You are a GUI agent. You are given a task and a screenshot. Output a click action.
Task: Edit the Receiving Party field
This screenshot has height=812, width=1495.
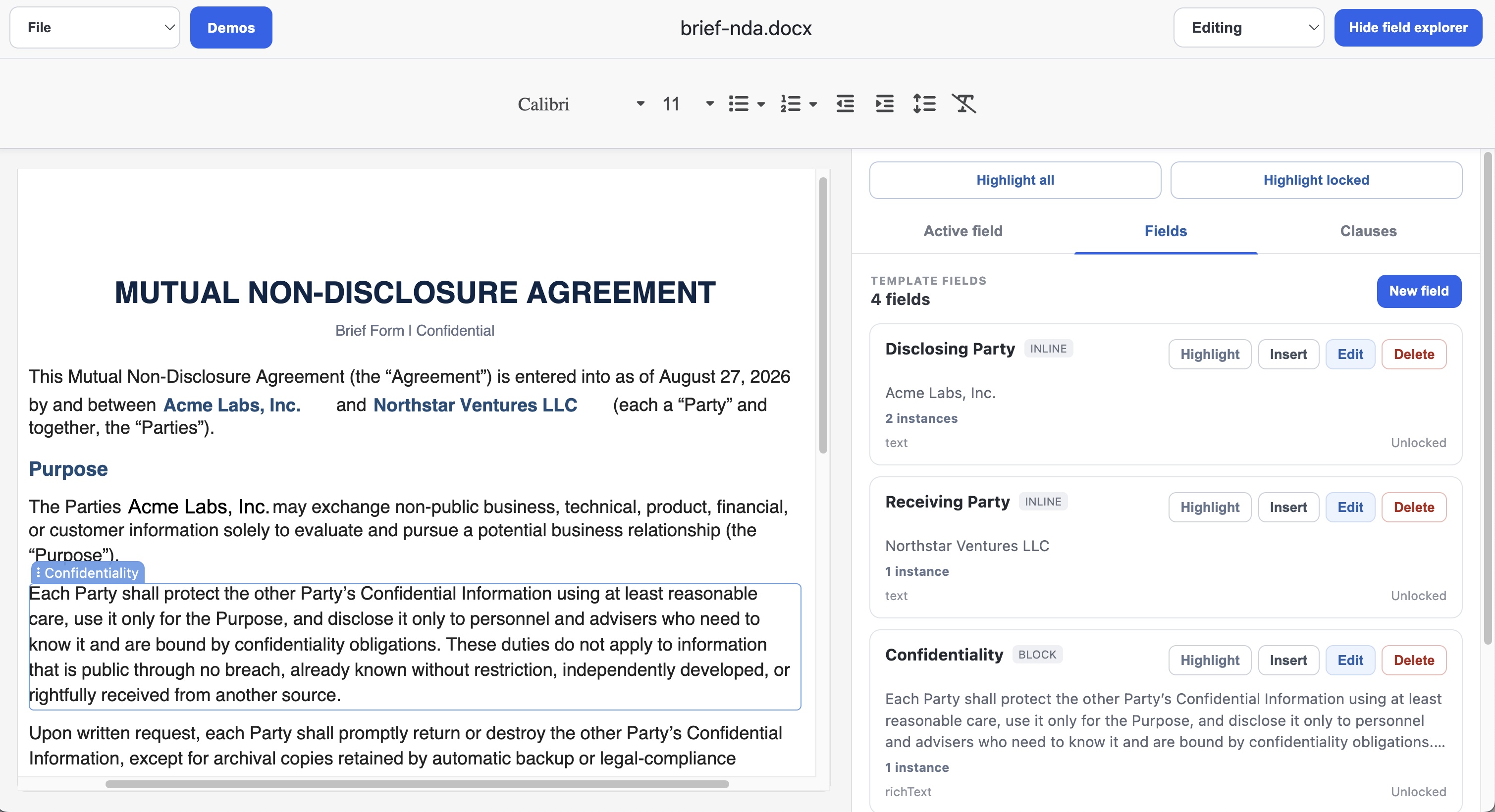point(1350,507)
